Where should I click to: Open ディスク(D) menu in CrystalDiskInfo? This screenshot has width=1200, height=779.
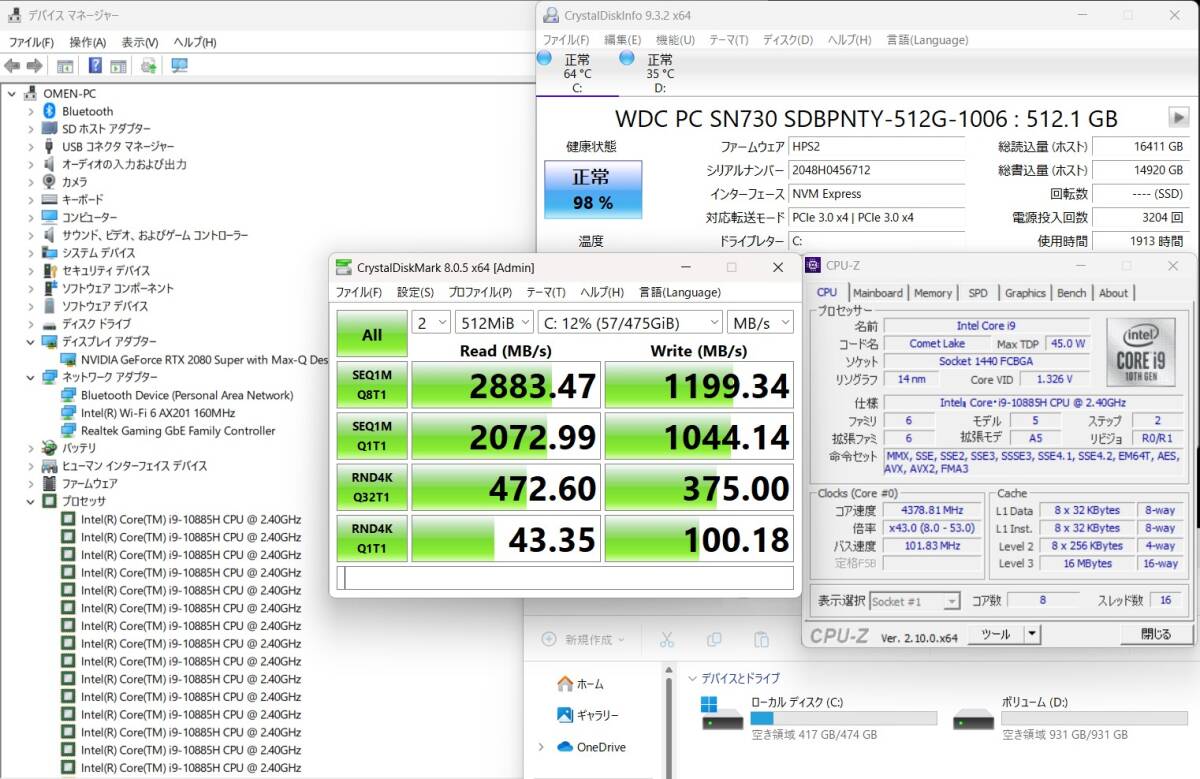[x=788, y=40]
